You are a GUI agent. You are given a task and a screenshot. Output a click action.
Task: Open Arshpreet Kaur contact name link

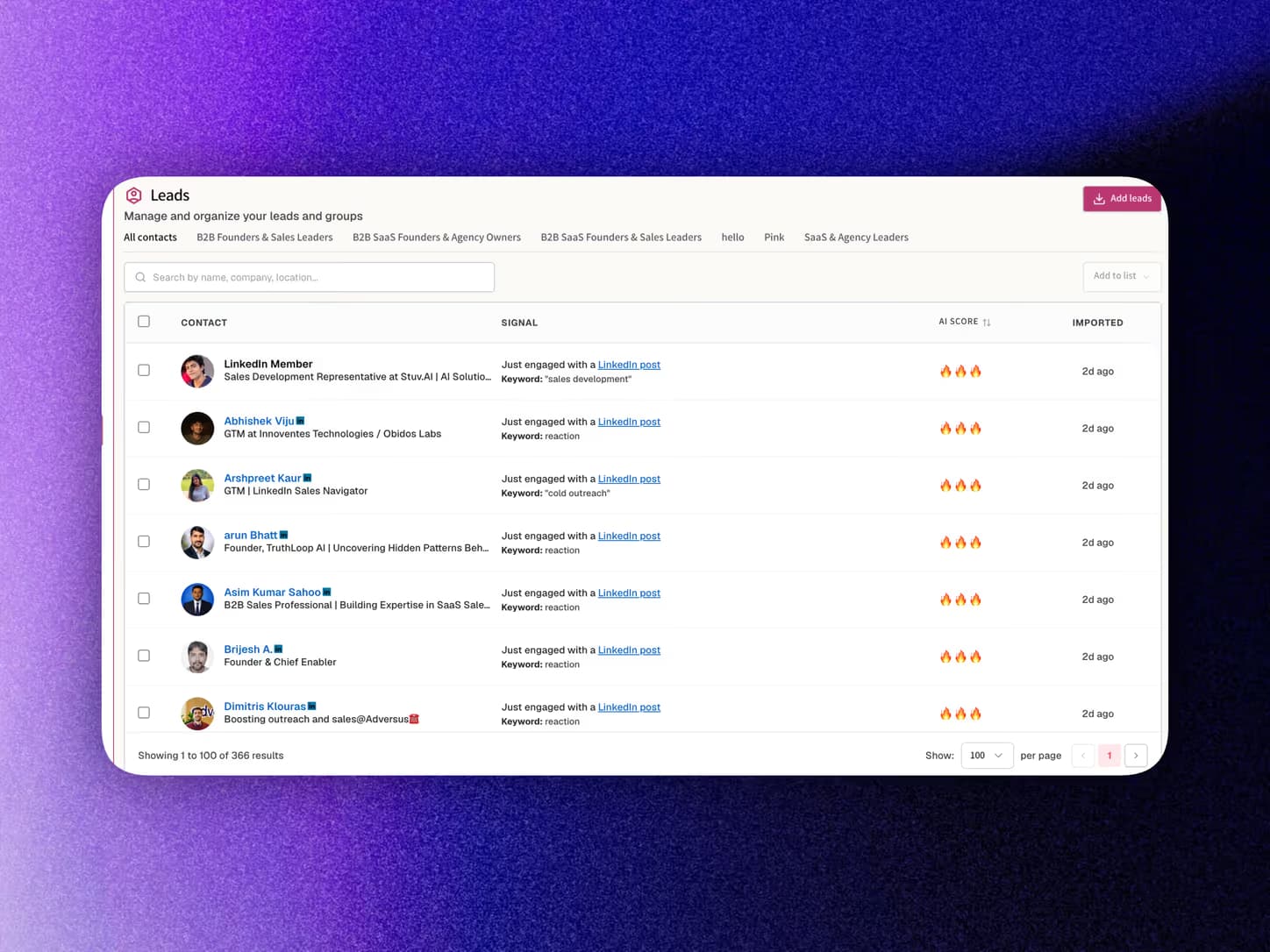tap(262, 478)
